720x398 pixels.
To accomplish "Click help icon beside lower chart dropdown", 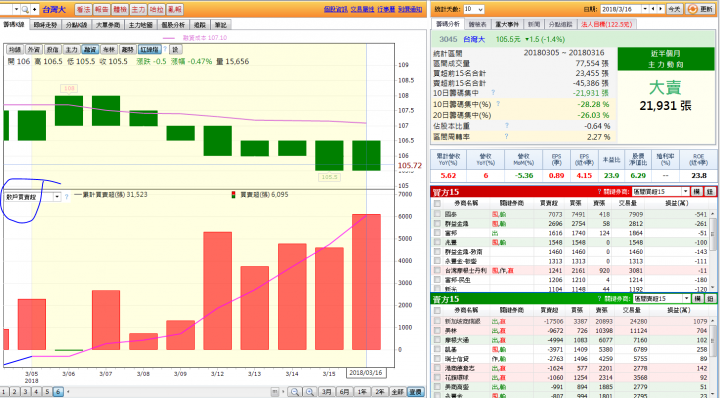I will 66,197.
